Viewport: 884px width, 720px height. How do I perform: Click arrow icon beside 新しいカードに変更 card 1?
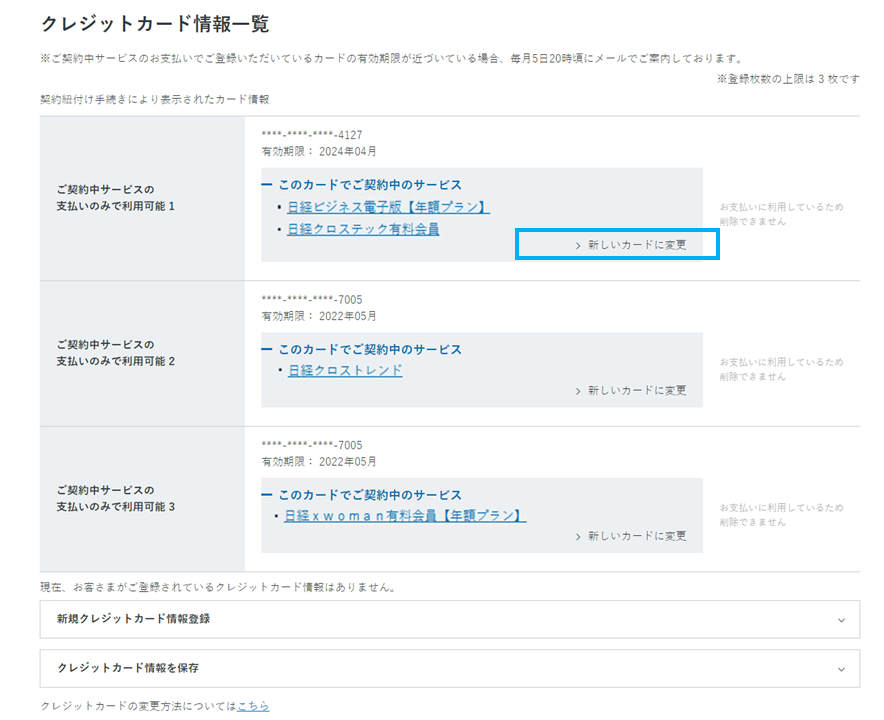tap(578, 246)
